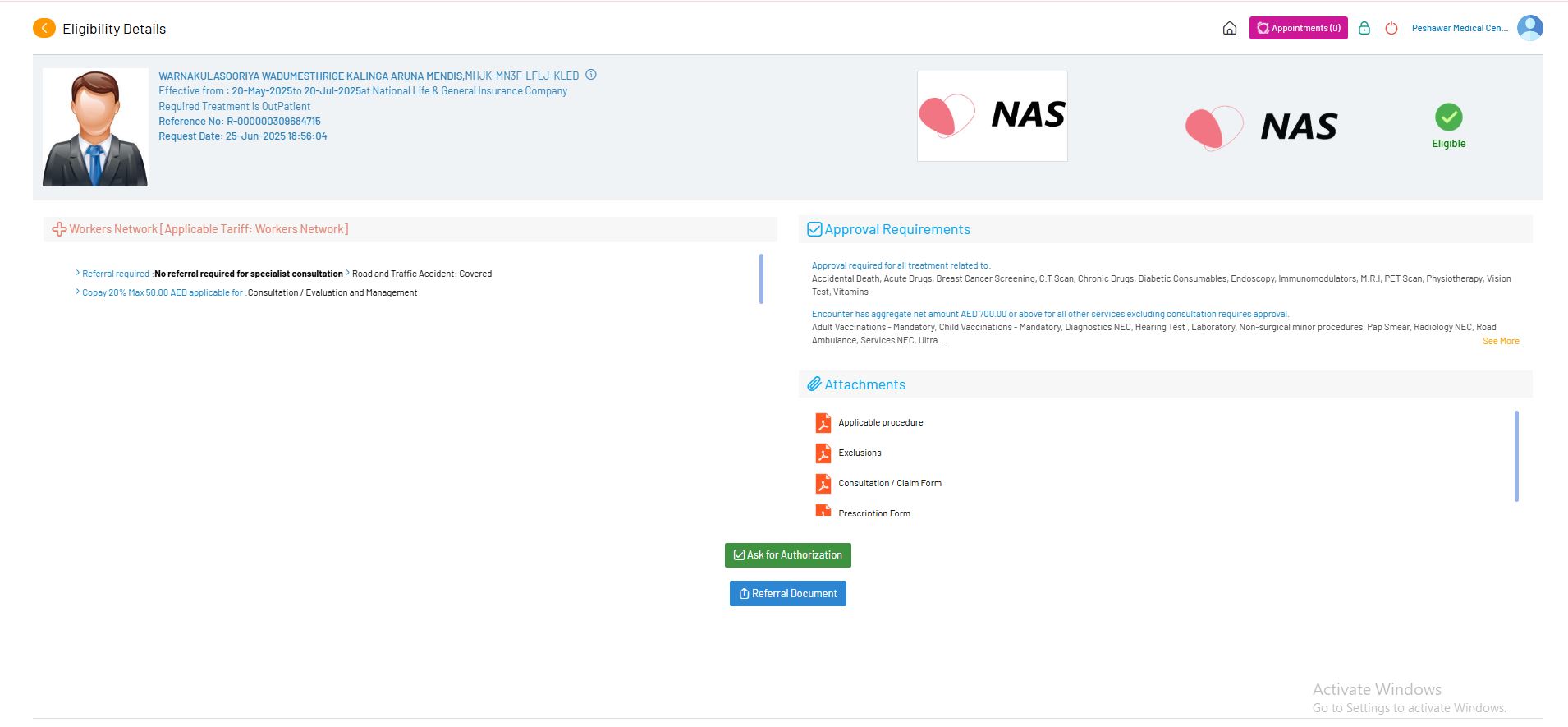Click the Attachments list scrollbar
1568x727 pixels.
tap(1516, 456)
